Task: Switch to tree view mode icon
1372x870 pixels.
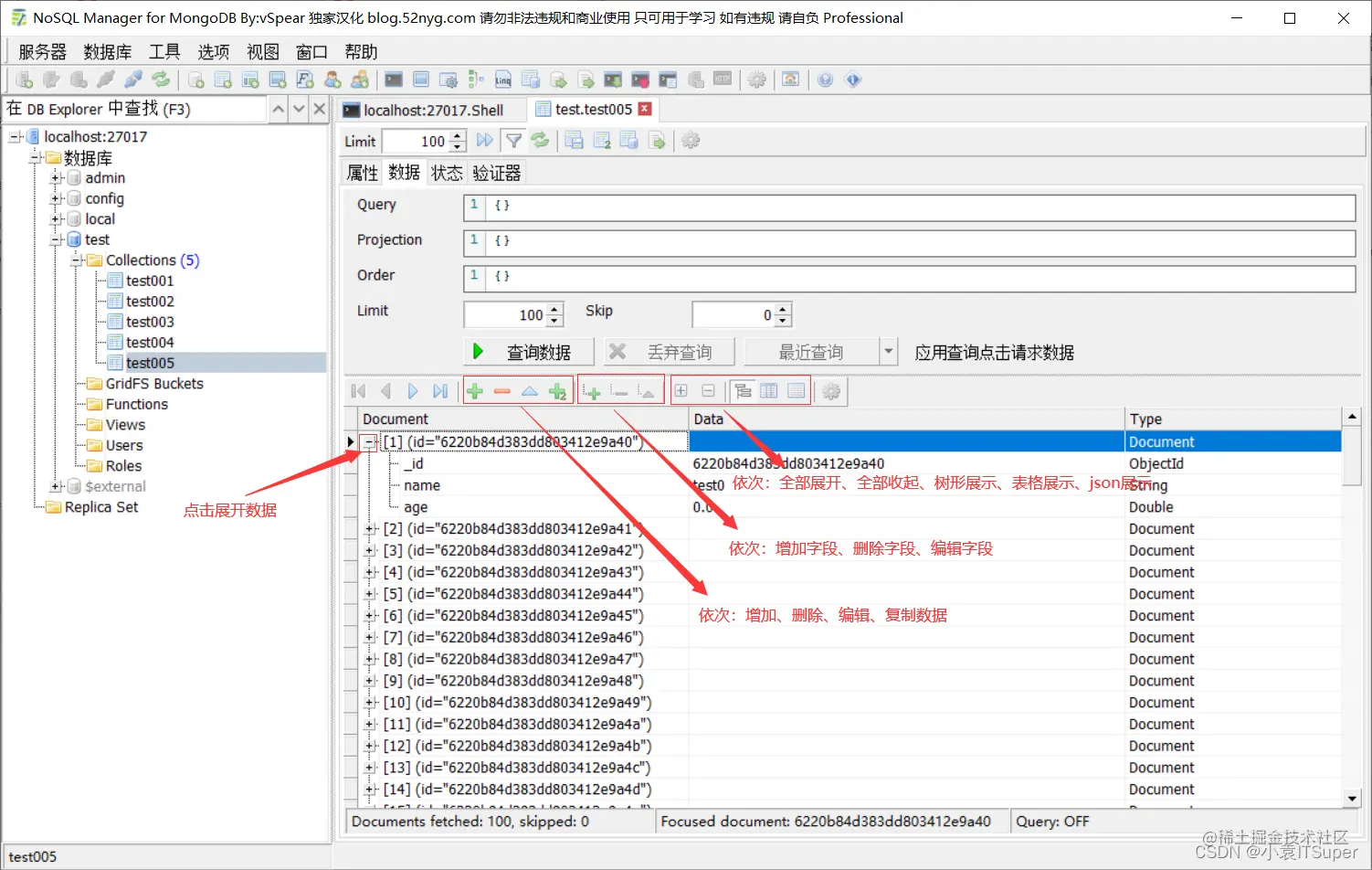Action: point(743,391)
